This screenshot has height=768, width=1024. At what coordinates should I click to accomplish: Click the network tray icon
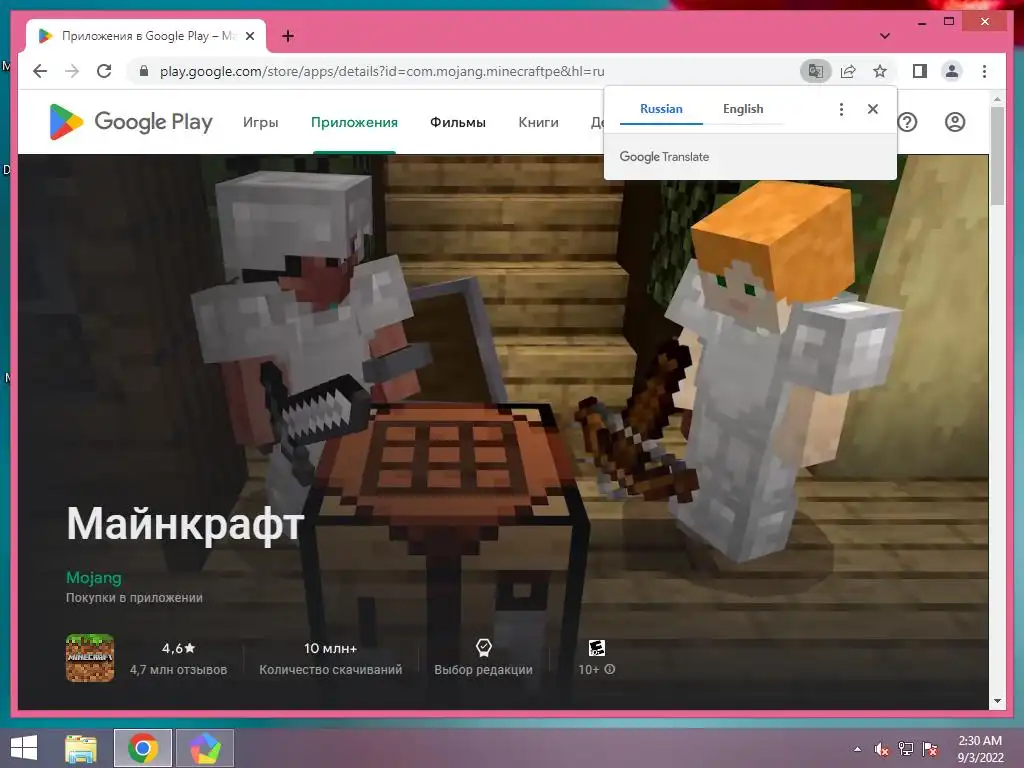point(906,749)
